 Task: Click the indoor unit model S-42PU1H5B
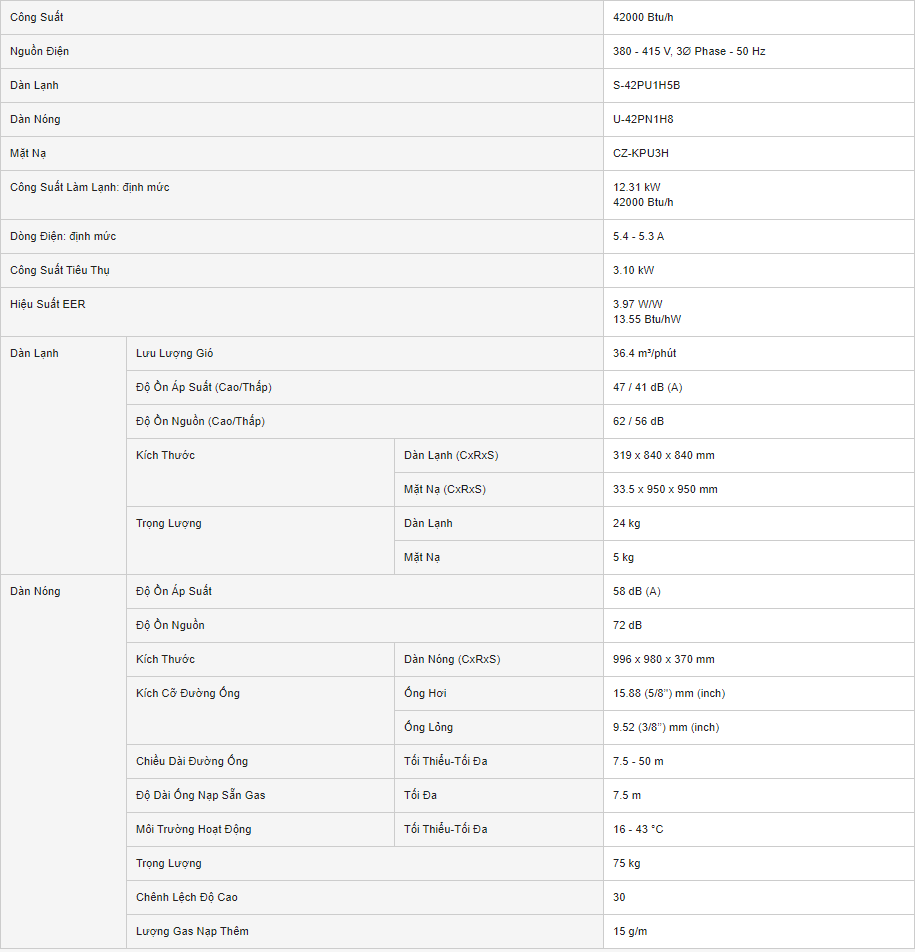click(x=646, y=85)
